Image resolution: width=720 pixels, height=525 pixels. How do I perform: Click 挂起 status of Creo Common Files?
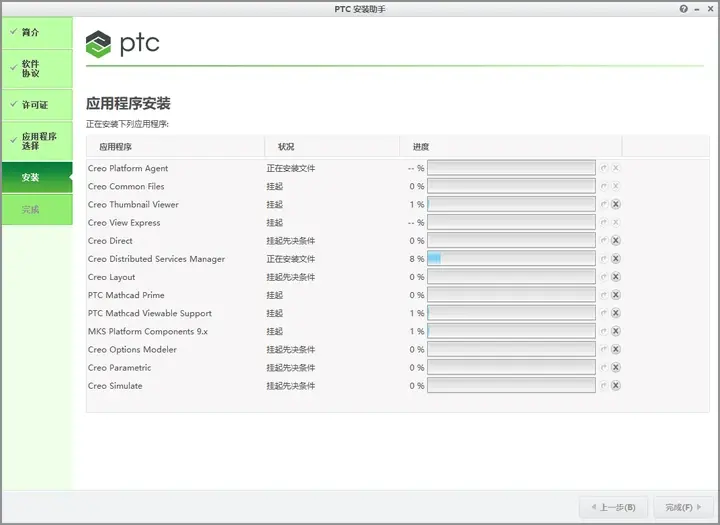point(275,186)
